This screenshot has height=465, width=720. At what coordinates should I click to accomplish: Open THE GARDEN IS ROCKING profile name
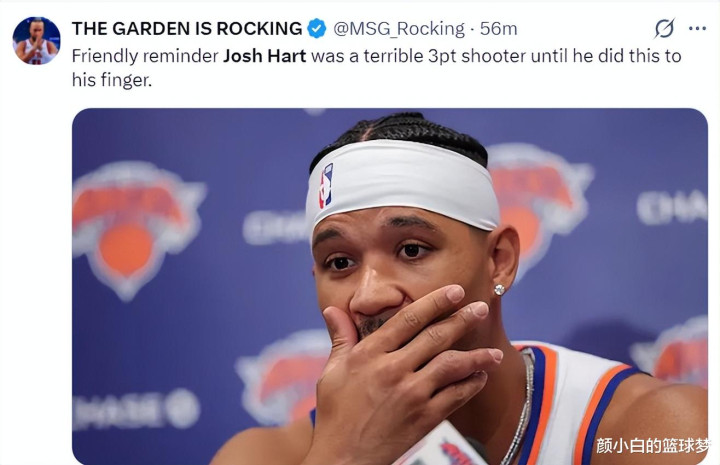[187, 28]
